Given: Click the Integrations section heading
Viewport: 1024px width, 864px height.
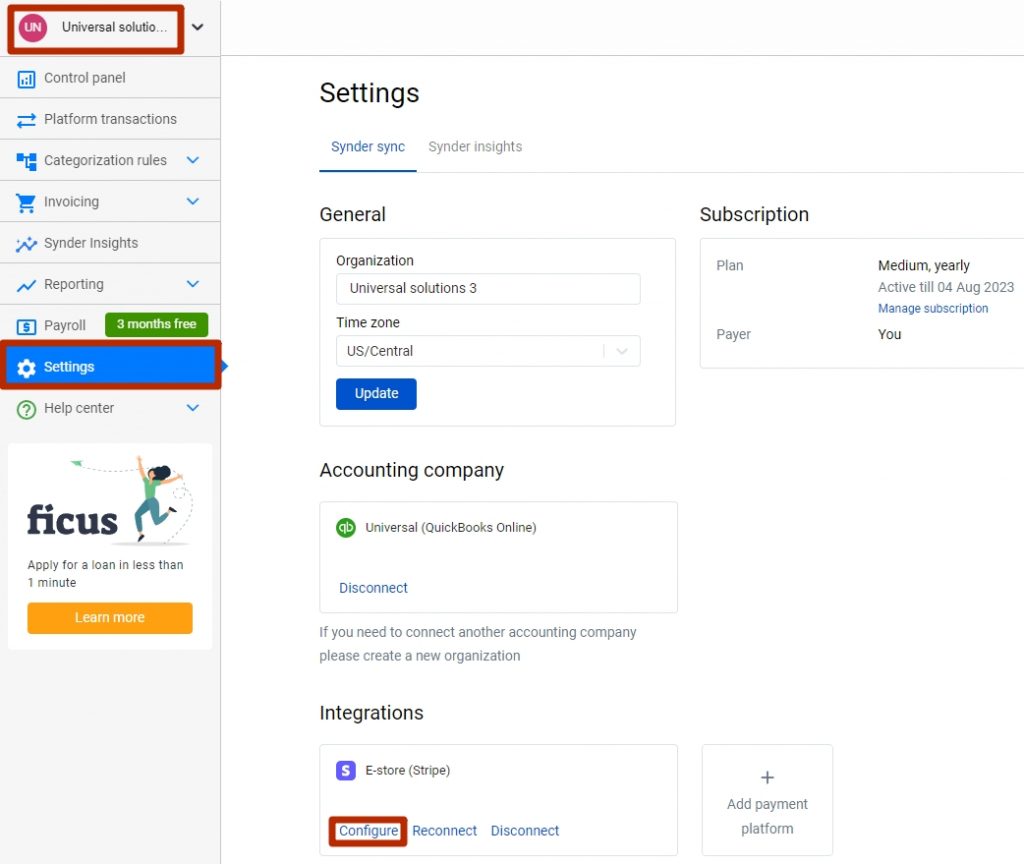Looking at the screenshot, I should tap(371, 713).
